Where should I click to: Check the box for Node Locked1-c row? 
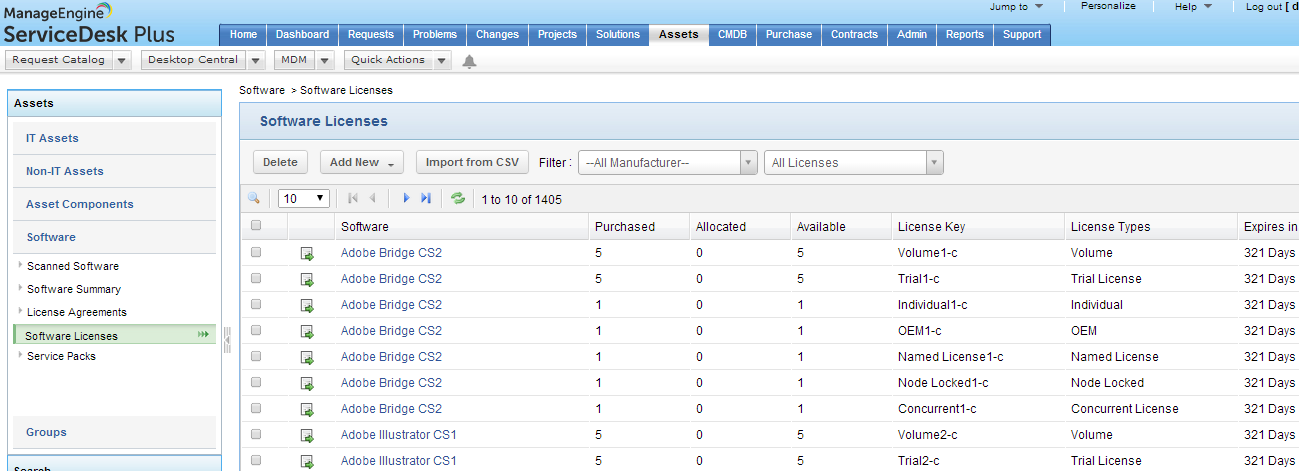(x=256, y=382)
